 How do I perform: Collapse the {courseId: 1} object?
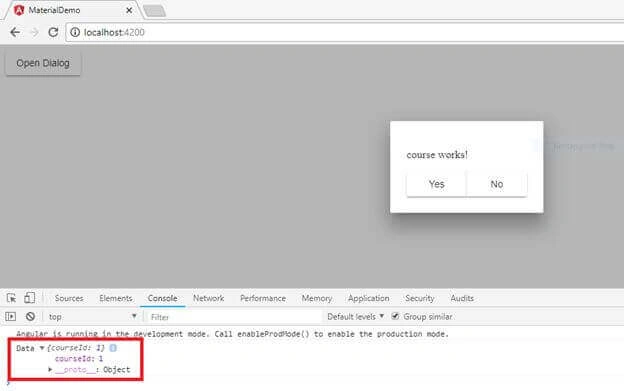pyautogui.click(x=42, y=348)
